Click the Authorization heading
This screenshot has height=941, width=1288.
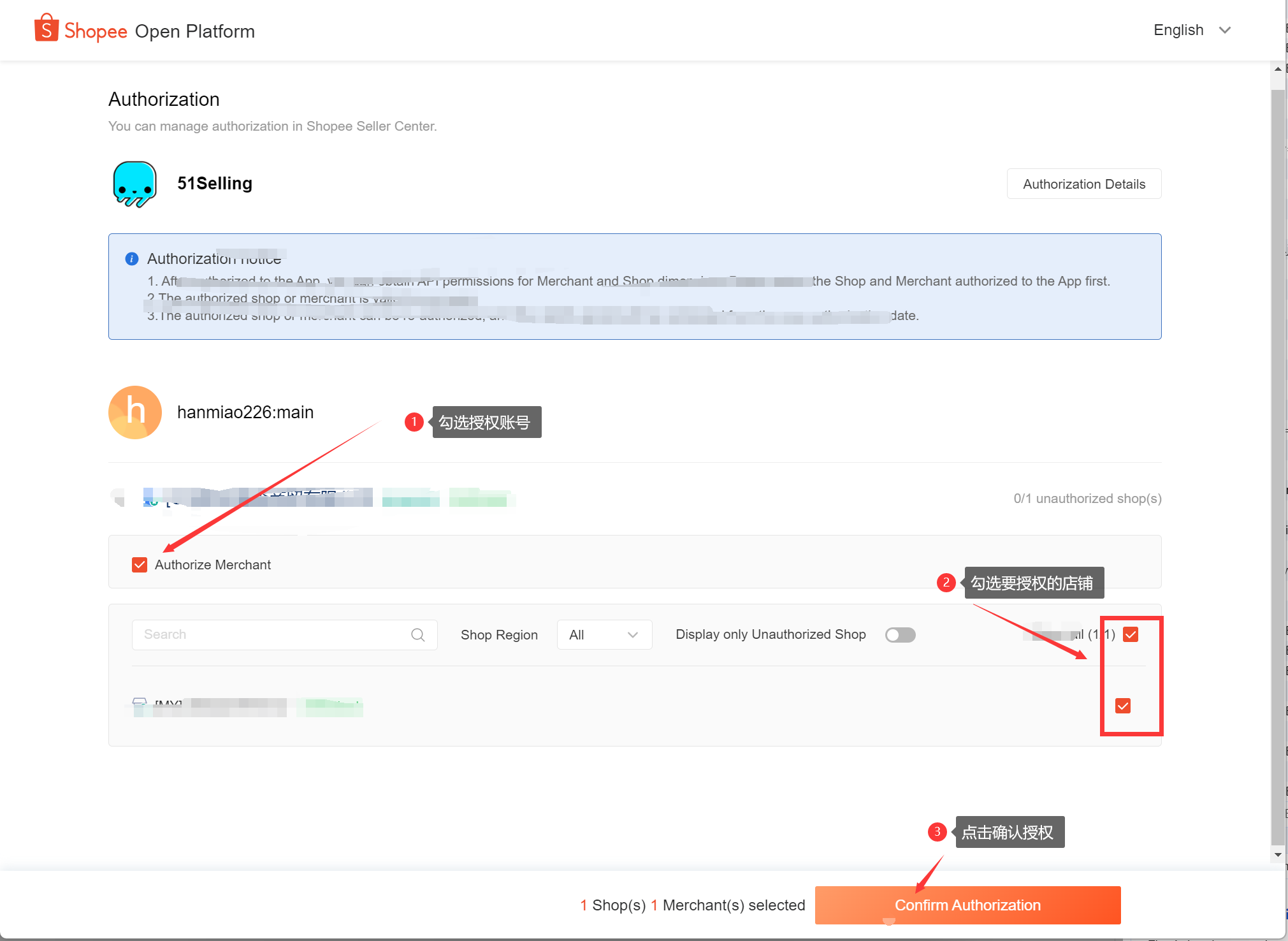tap(164, 99)
